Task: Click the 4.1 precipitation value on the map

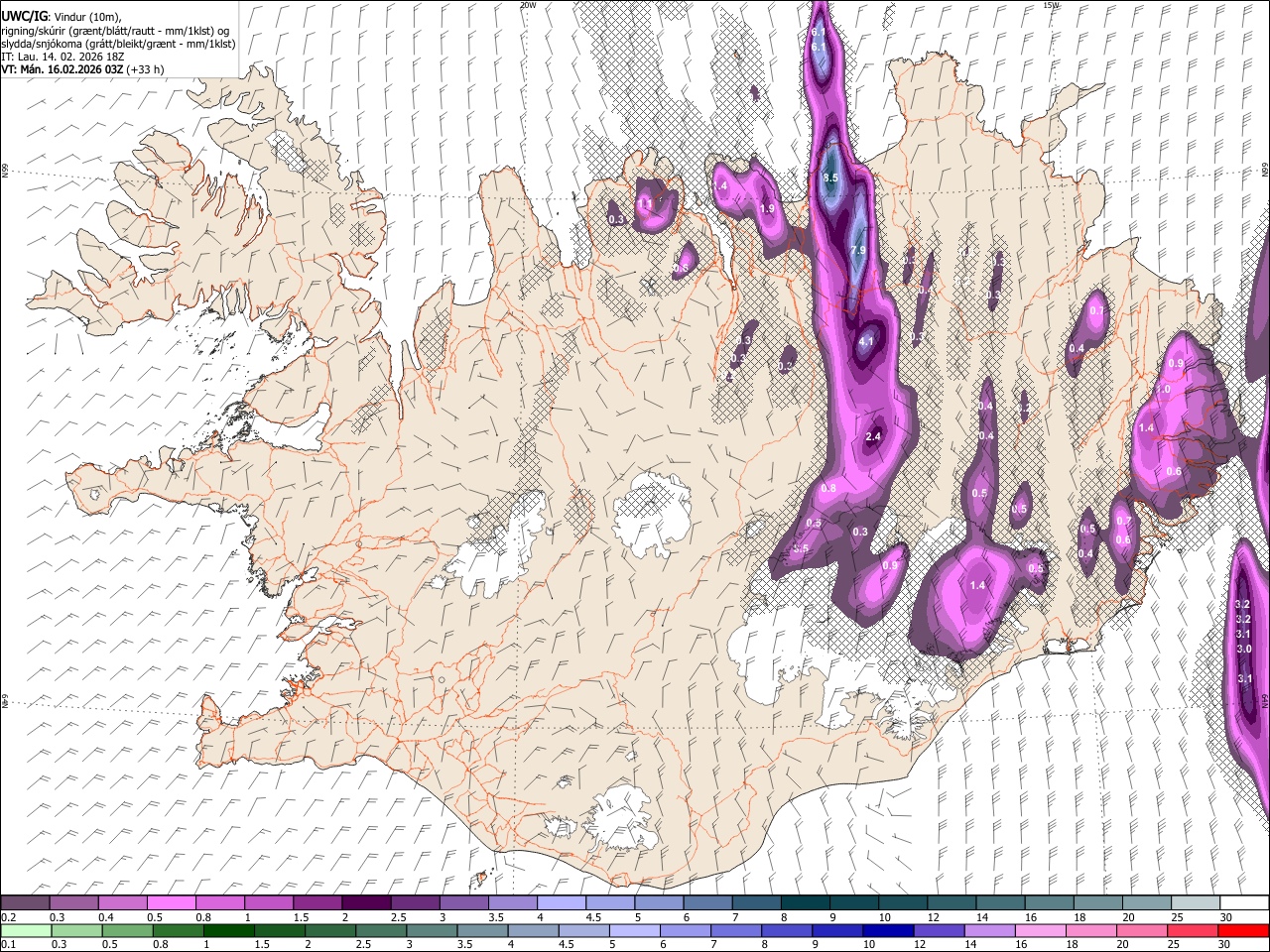Action: (865, 341)
